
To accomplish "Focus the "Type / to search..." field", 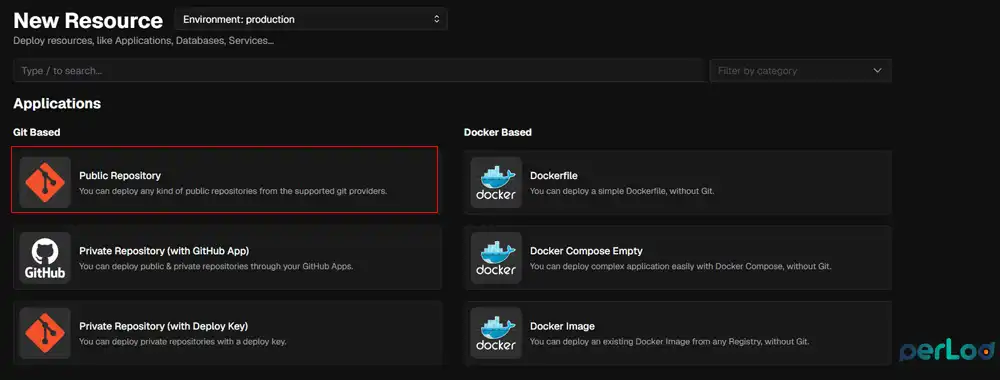I will (x=358, y=71).
